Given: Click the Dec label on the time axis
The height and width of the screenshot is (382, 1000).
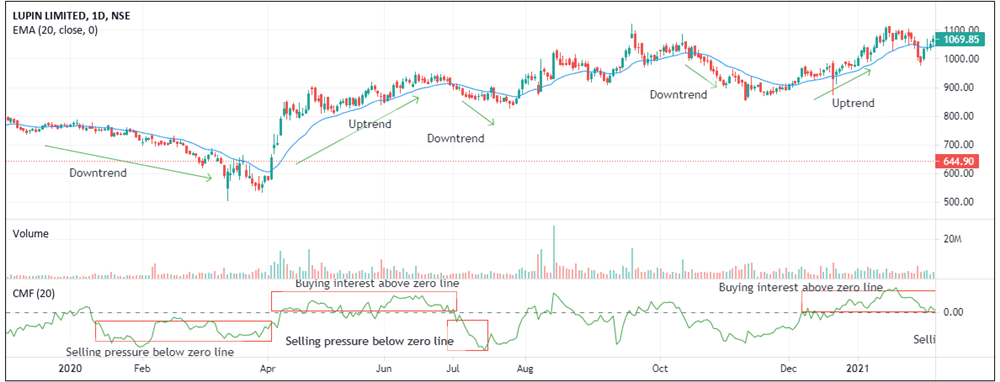Looking at the screenshot, I should (x=790, y=368).
